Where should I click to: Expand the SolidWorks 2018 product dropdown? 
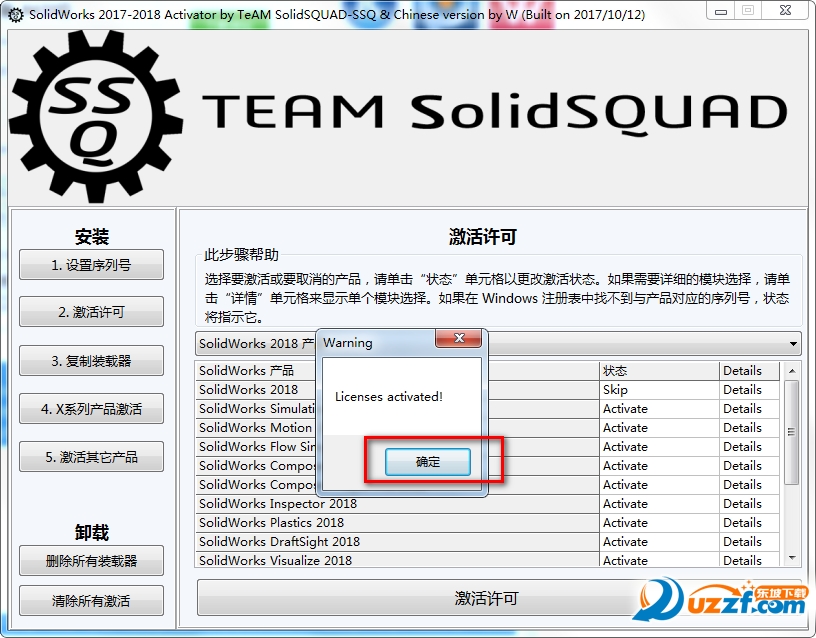tap(793, 343)
